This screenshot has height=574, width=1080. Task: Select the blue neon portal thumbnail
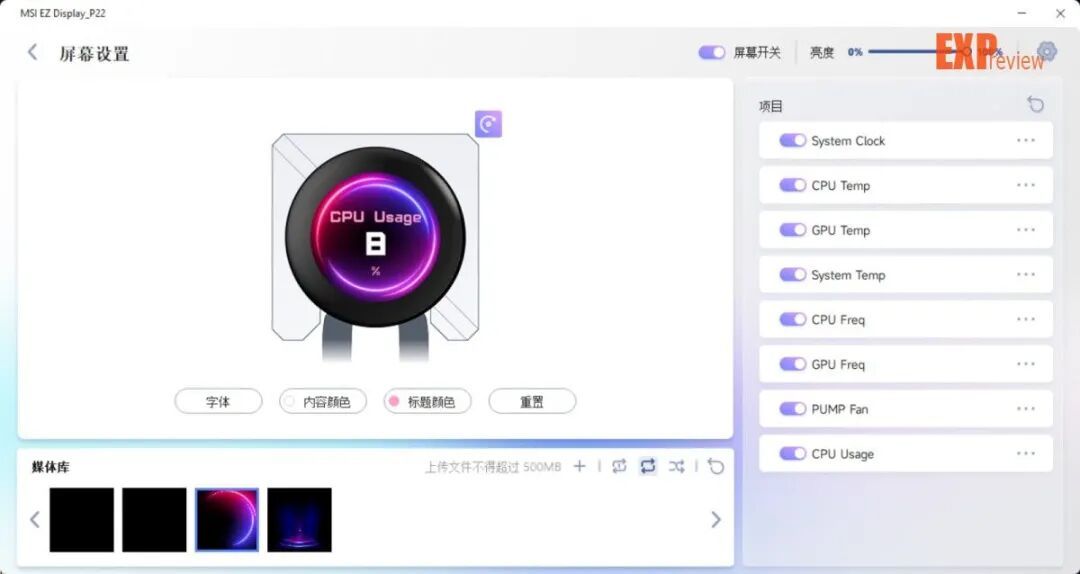(300, 520)
